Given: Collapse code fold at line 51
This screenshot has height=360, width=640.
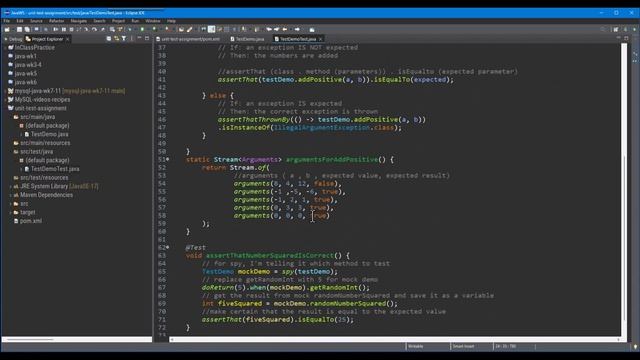Looking at the screenshot, I should tap(167, 160).
